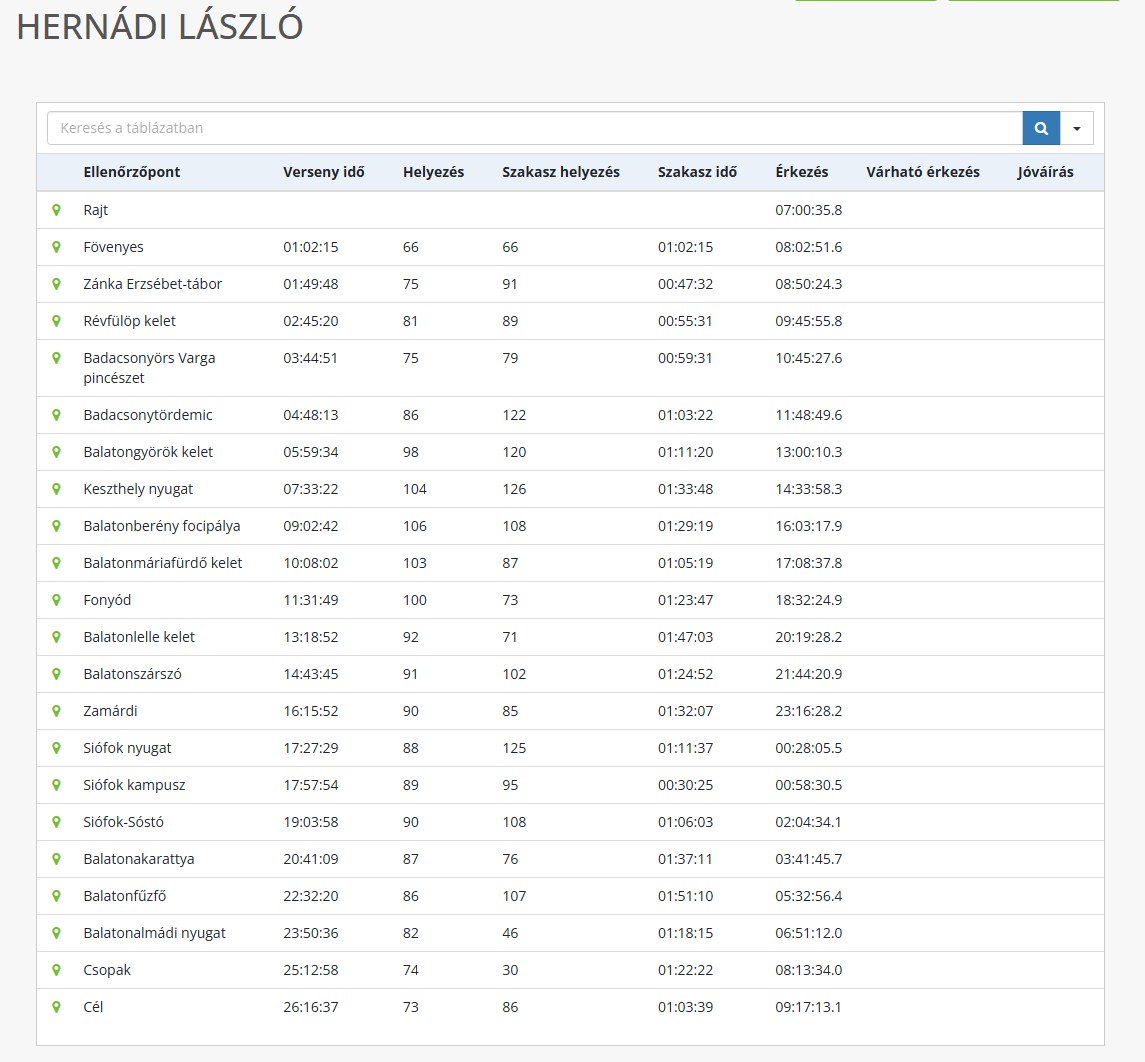
Task: Select the pin icon for Fonyód checkpoint
Action: [57, 600]
